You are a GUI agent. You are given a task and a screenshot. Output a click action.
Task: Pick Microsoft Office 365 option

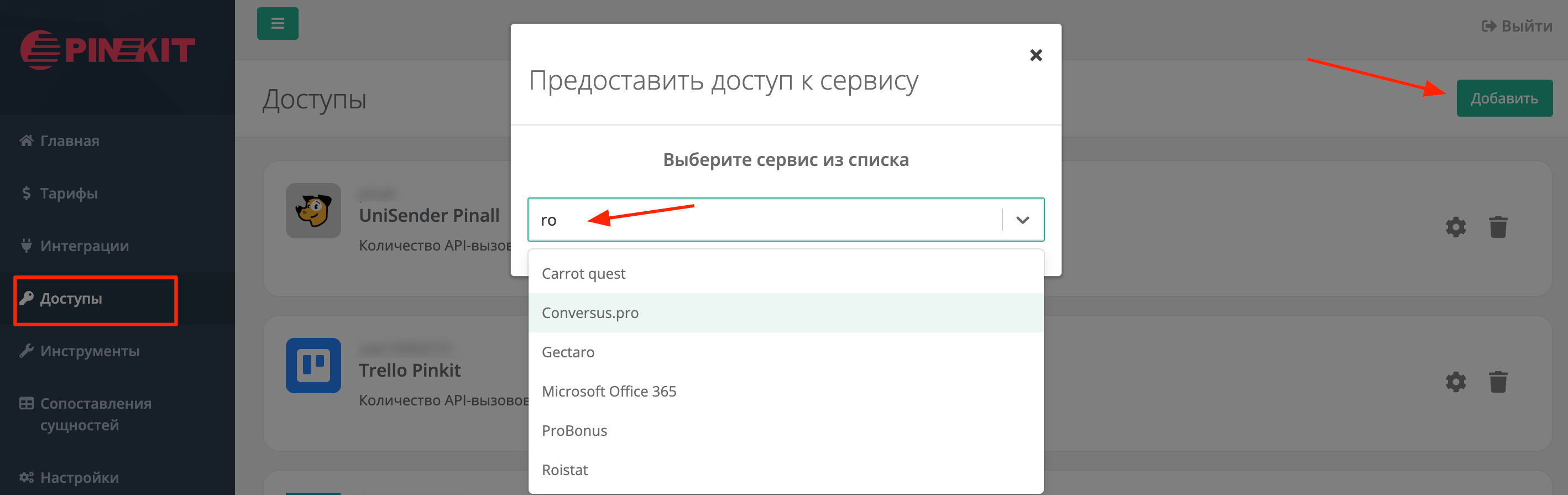pyautogui.click(x=609, y=392)
